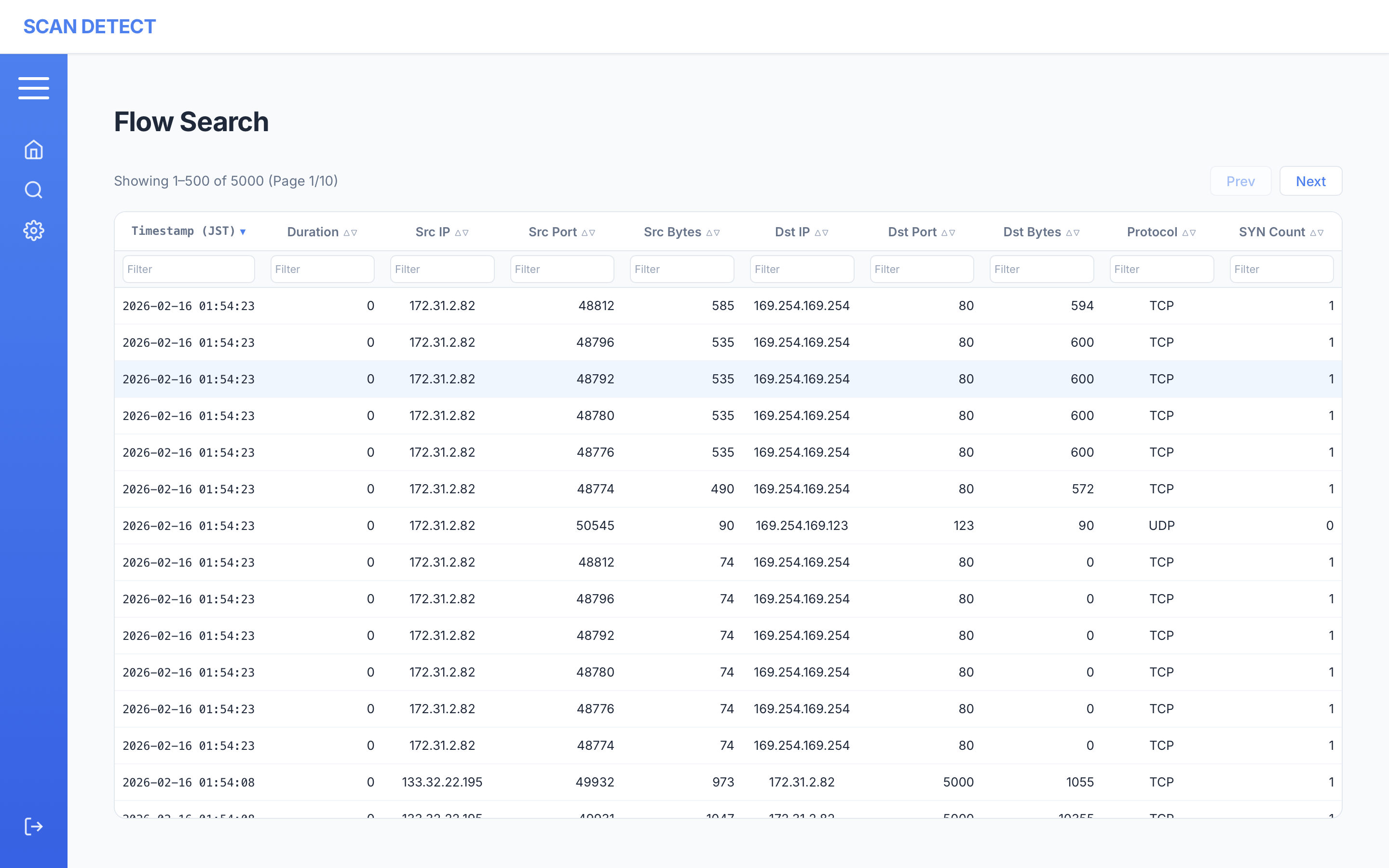The height and width of the screenshot is (868, 1389).
Task: Click the SCAN DETECT logo link
Action: [90, 27]
